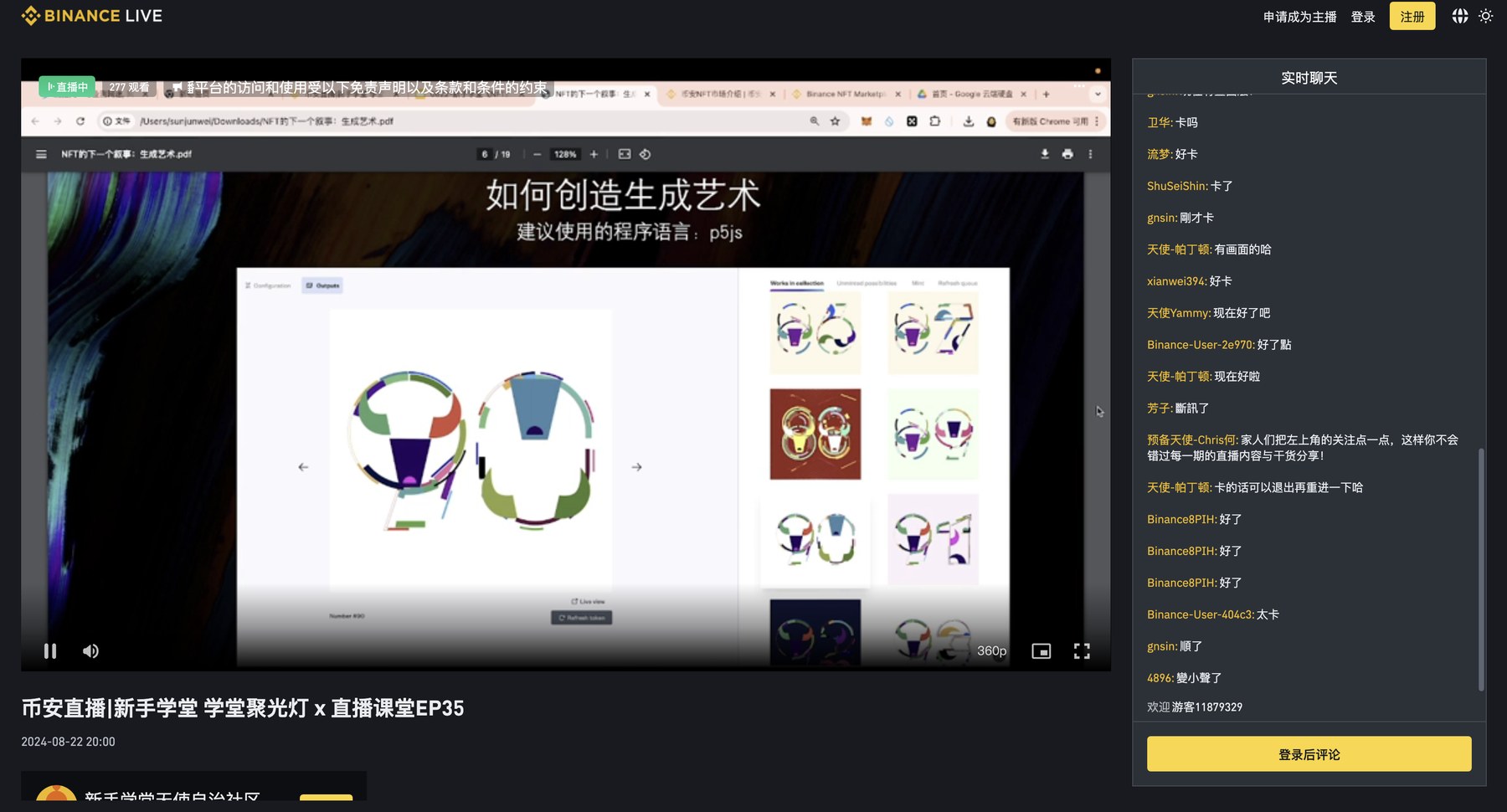Enable picture-in-picture mode for the video
Viewport: 1507px width, 812px height.
[1041, 650]
